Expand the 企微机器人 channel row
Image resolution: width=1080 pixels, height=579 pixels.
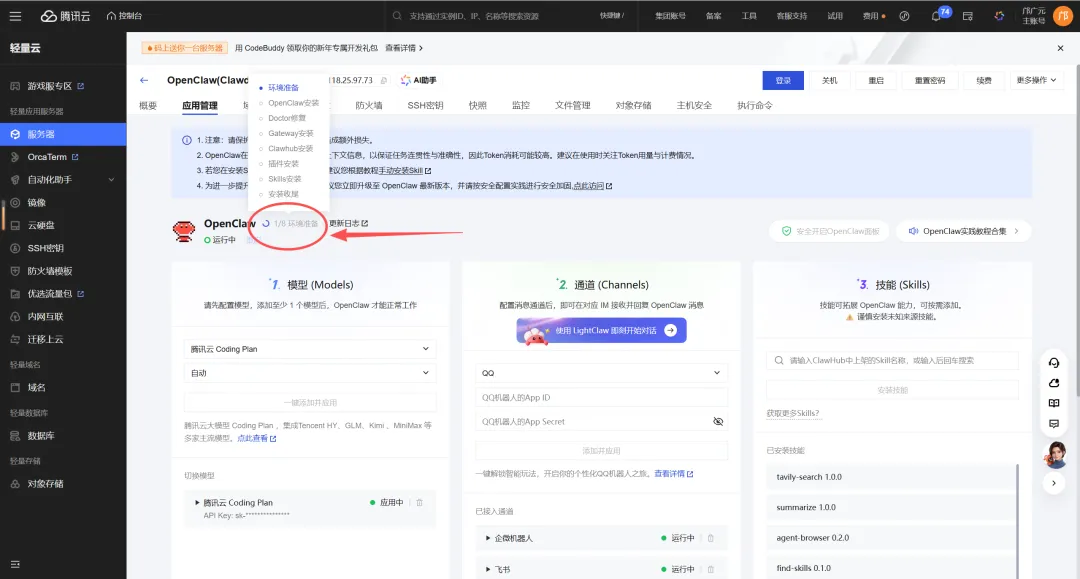click(x=488, y=538)
